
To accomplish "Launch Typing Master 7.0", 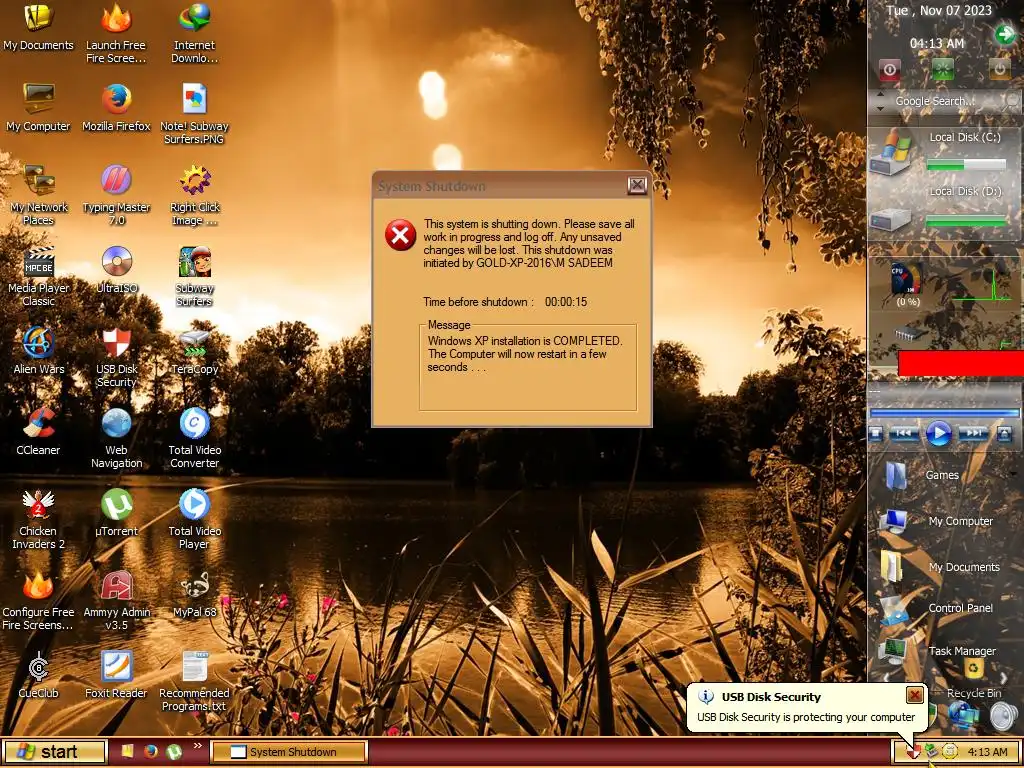I will [x=116, y=195].
